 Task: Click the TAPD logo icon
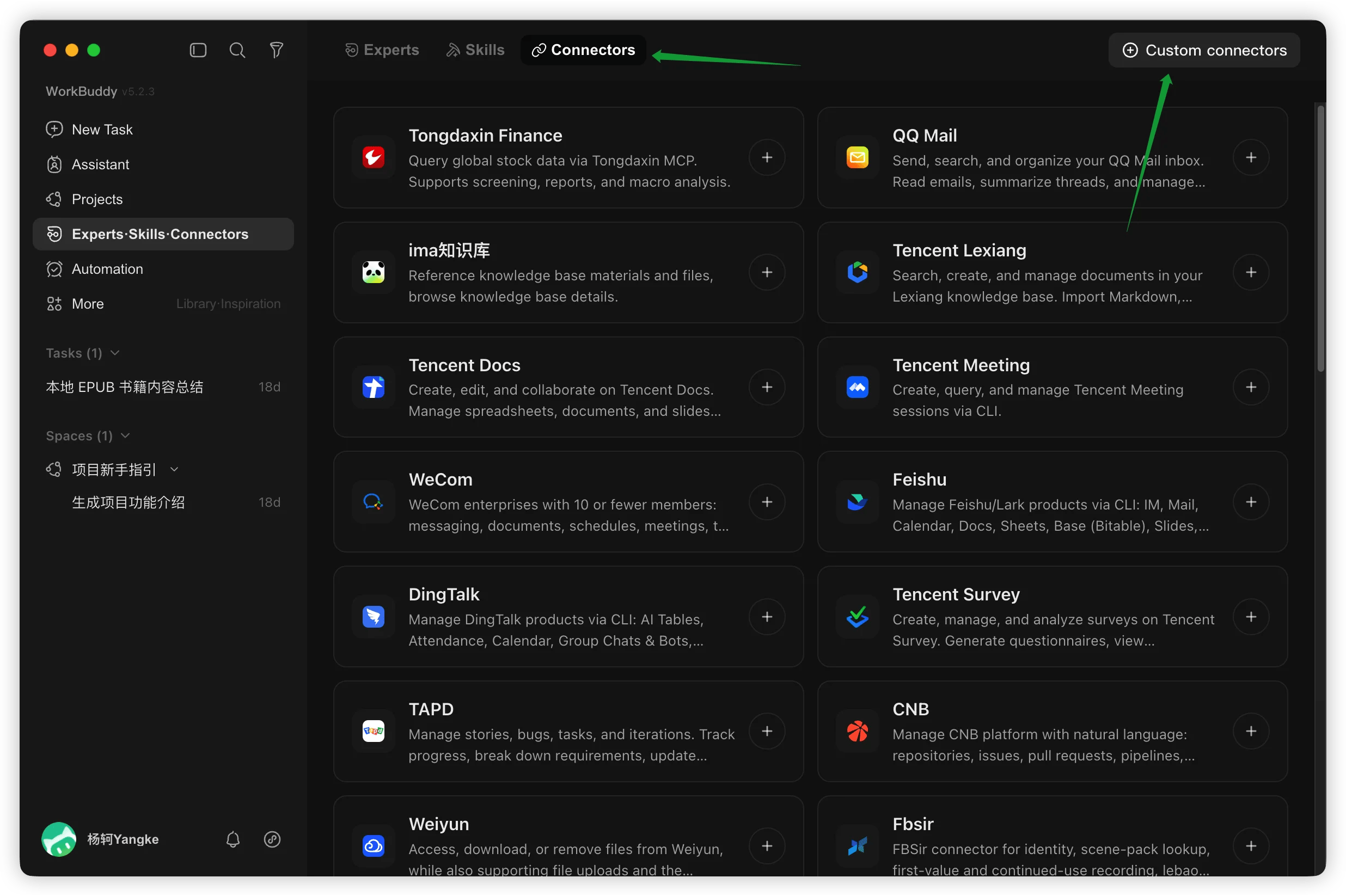373,731
